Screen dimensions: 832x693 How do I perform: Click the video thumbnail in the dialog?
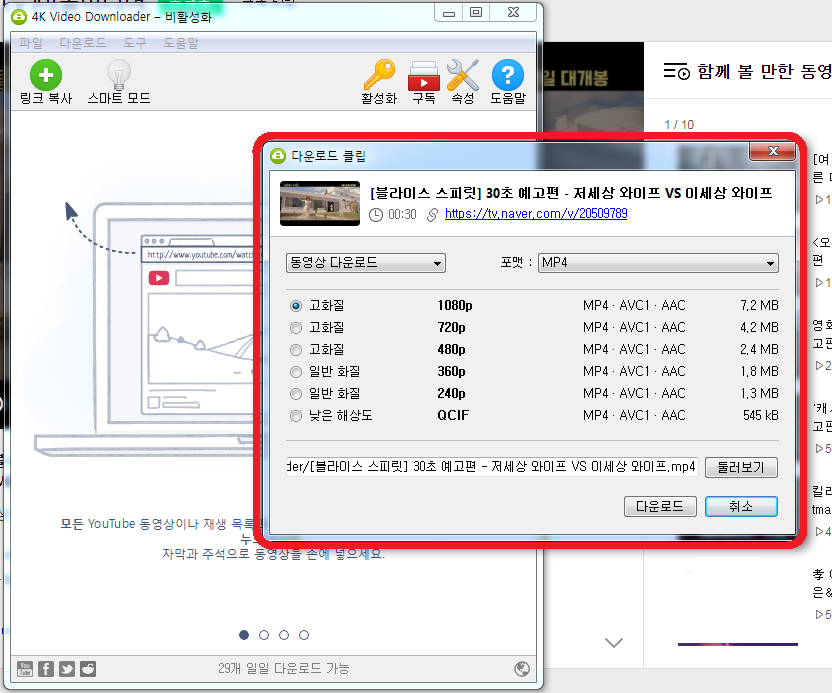[x=320, y=203]
